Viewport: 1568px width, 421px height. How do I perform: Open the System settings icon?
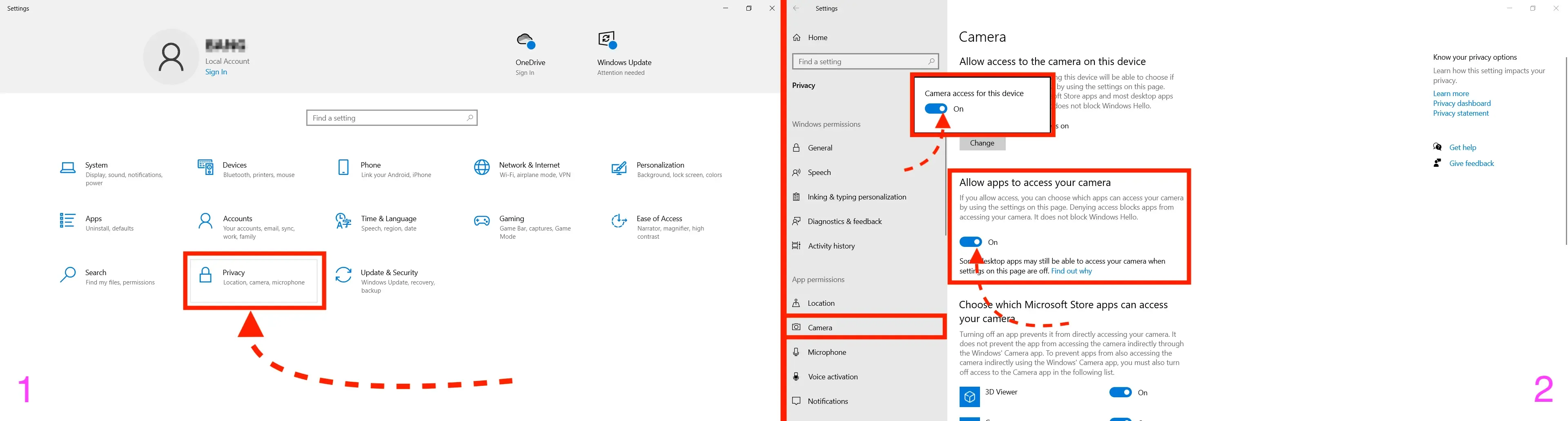pos(67,168)
